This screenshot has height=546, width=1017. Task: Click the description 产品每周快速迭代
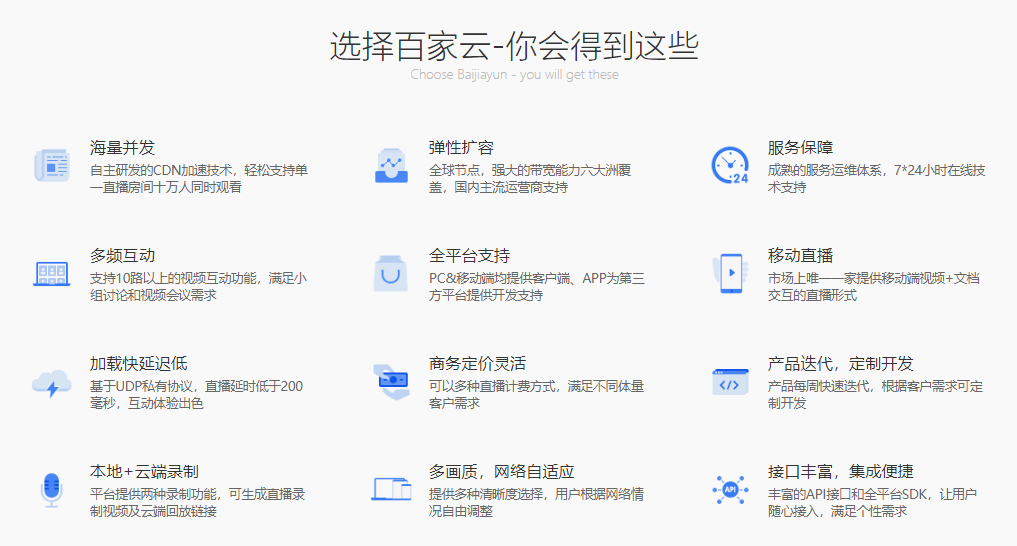[x=875, y=395]
